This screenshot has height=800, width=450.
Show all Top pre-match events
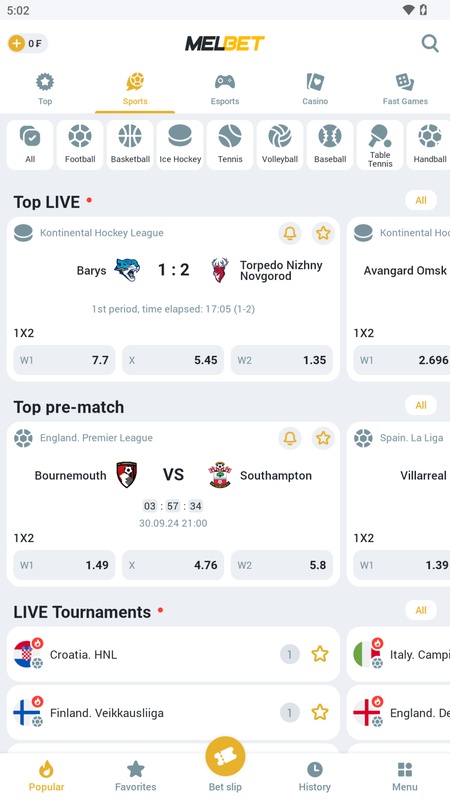[x=421, y=405]
